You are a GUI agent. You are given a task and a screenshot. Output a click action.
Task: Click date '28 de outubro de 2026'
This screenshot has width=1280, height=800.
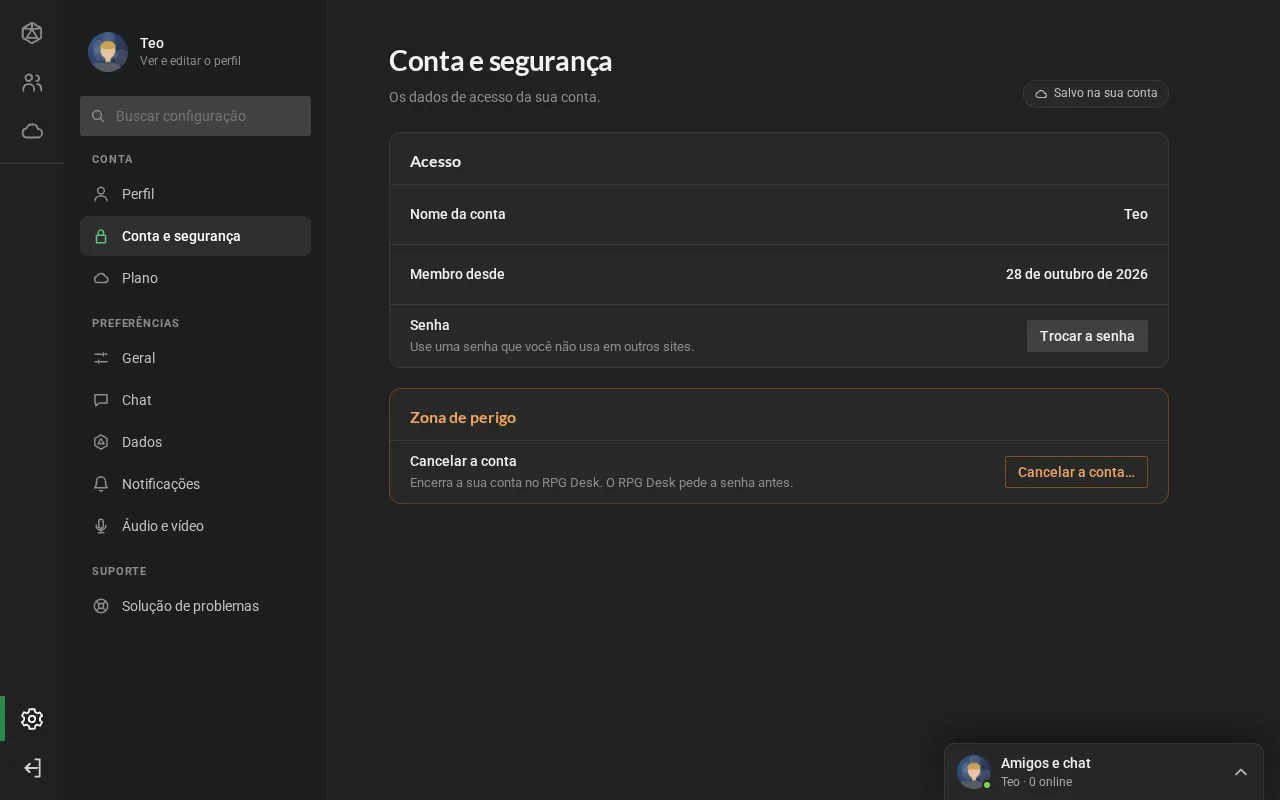pyautogui.click(x=1077, y=274)
